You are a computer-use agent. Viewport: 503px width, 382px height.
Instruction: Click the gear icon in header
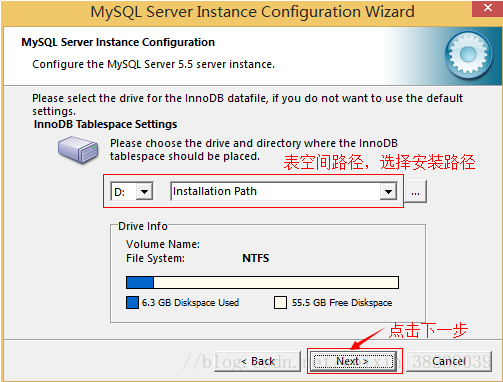tap(468, 55)
